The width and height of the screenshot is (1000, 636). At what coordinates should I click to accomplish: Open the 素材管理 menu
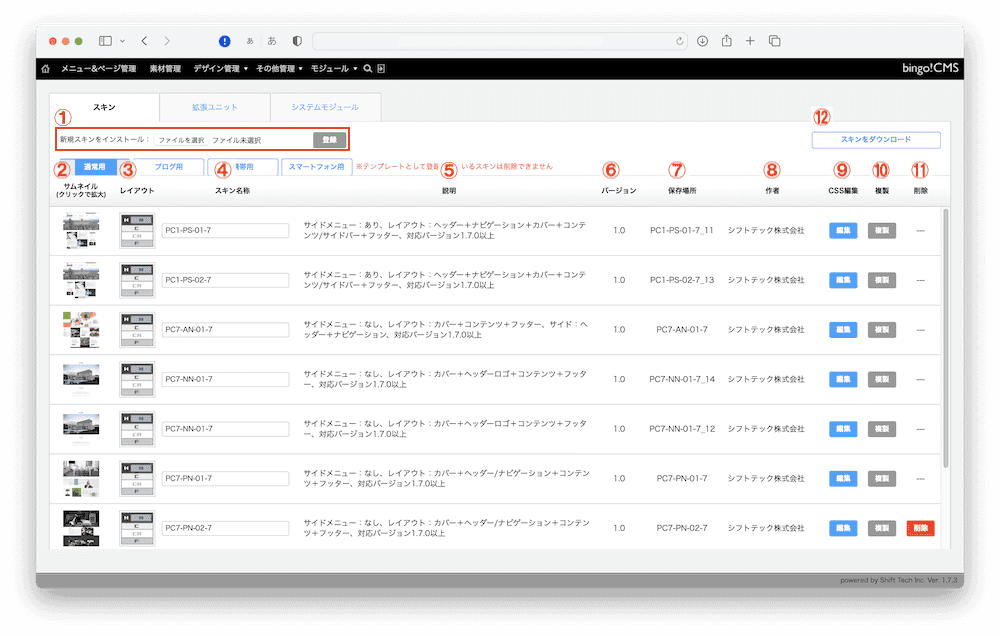point(165,69)
